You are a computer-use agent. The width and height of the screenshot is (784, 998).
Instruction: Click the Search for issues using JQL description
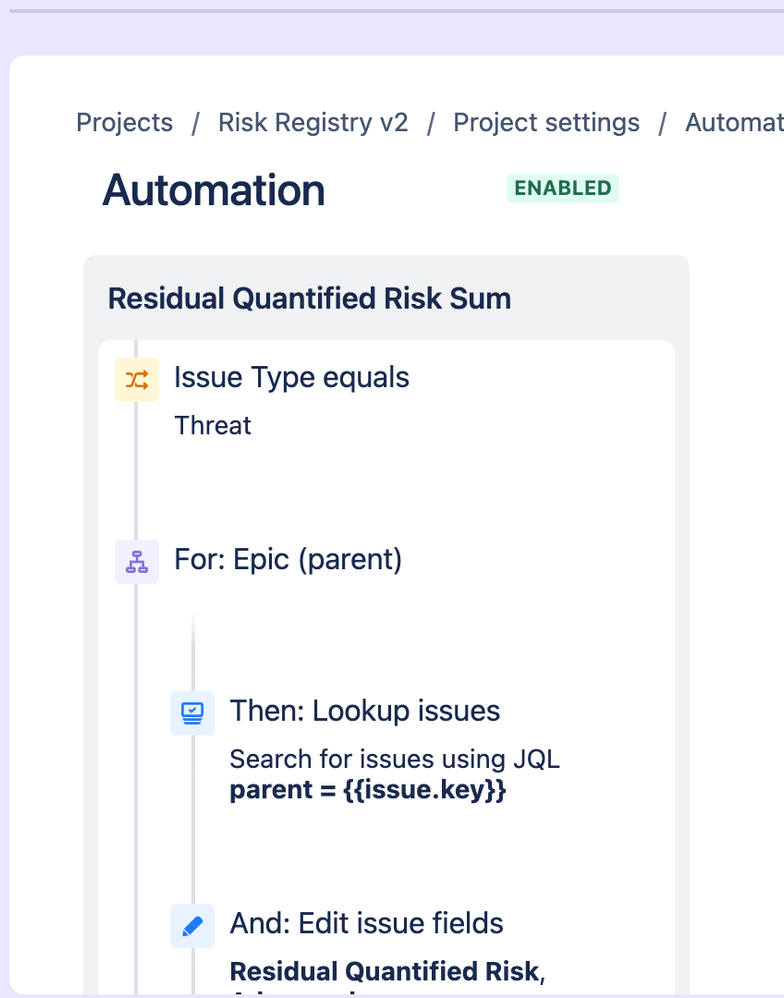point(395,759)
